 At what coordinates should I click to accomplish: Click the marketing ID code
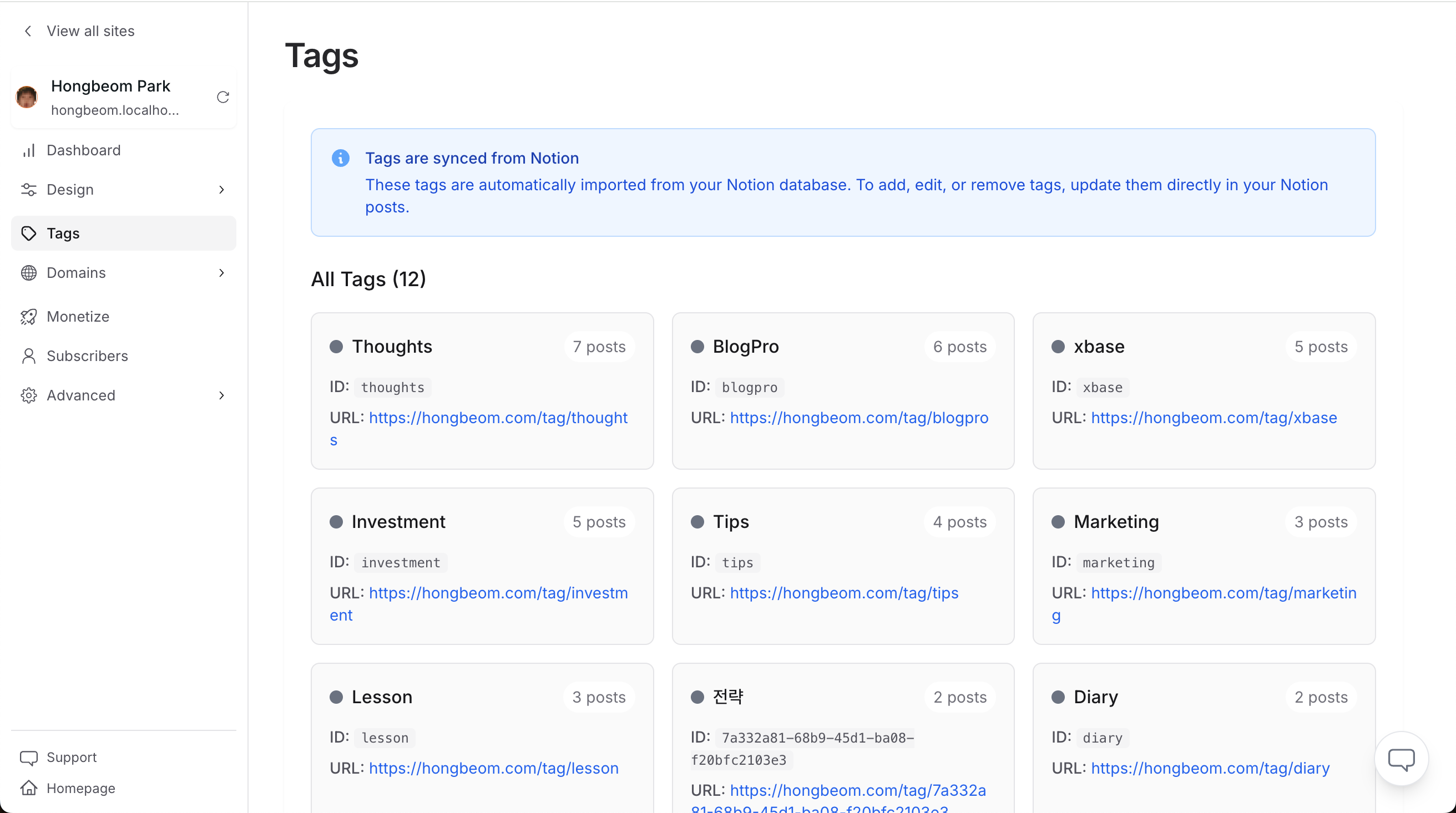tap(1119, 563)
